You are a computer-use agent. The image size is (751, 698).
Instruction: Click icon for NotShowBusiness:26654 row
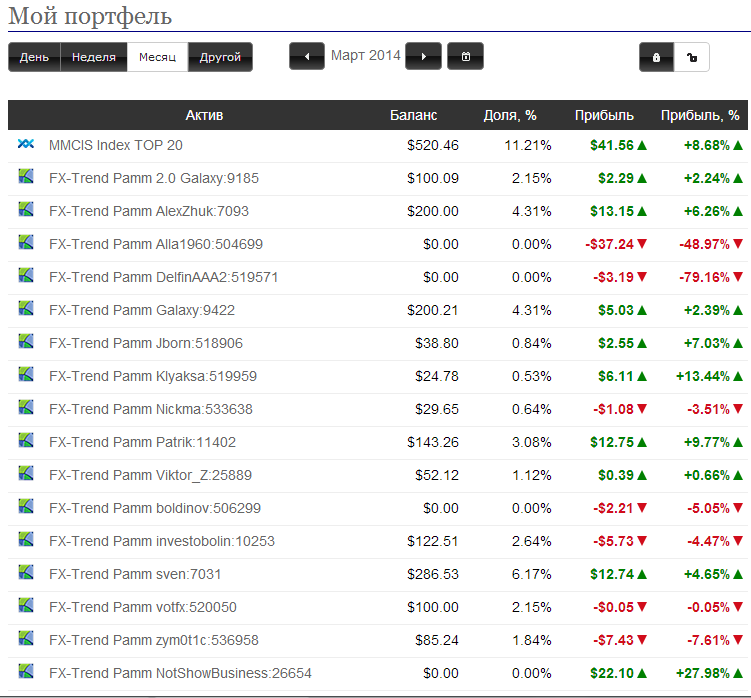click(26, 672)
